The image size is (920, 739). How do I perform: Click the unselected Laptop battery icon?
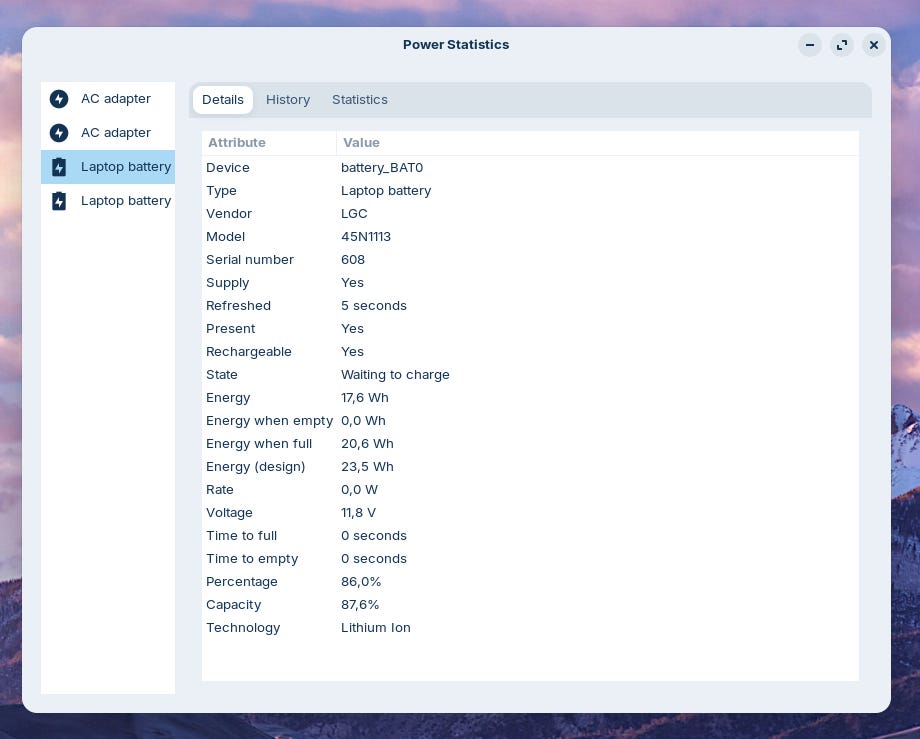pos(59,201)
